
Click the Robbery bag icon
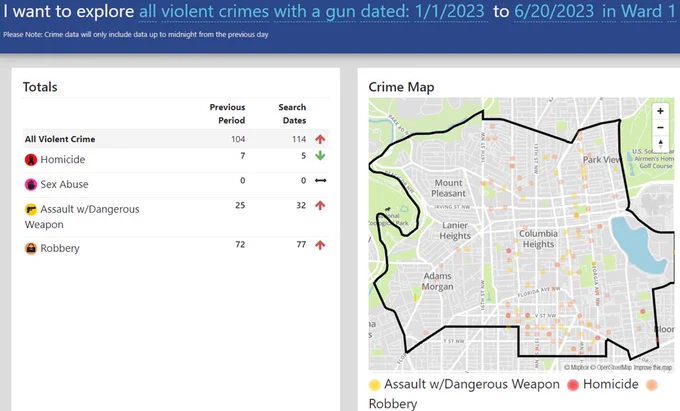31,248
